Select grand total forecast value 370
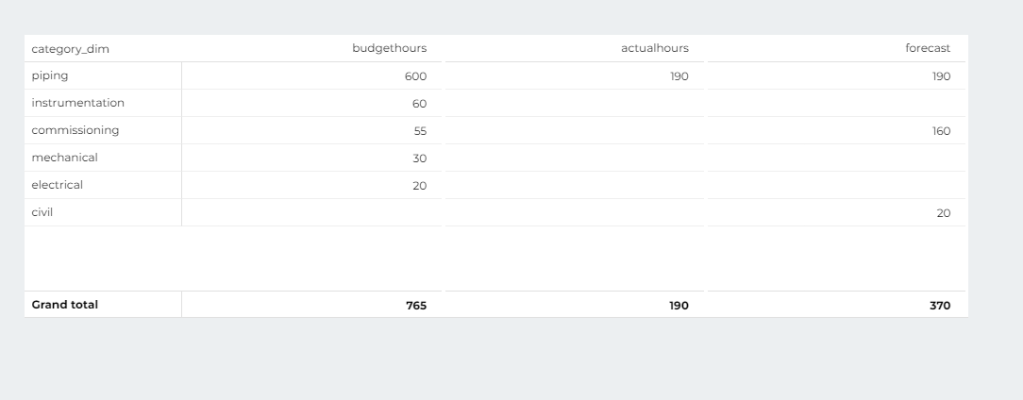 click(x=939, y=306)
